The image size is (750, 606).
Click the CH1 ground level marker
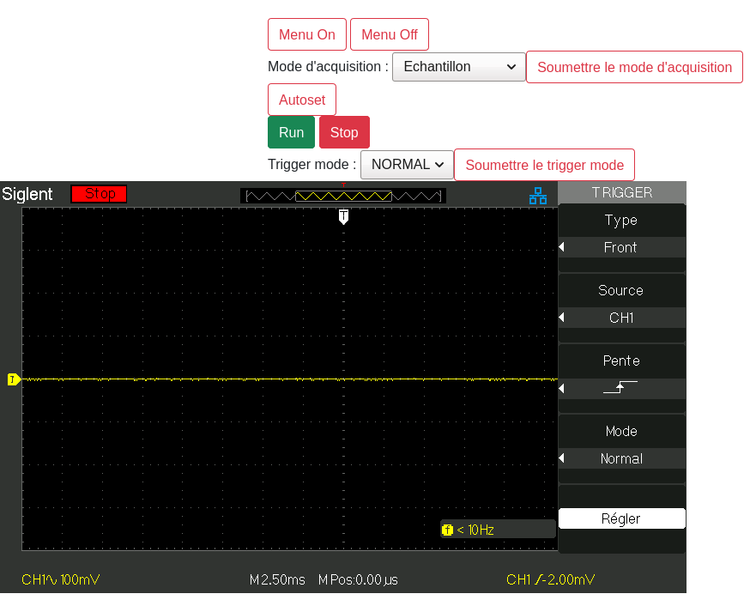[x=13, y=379]
